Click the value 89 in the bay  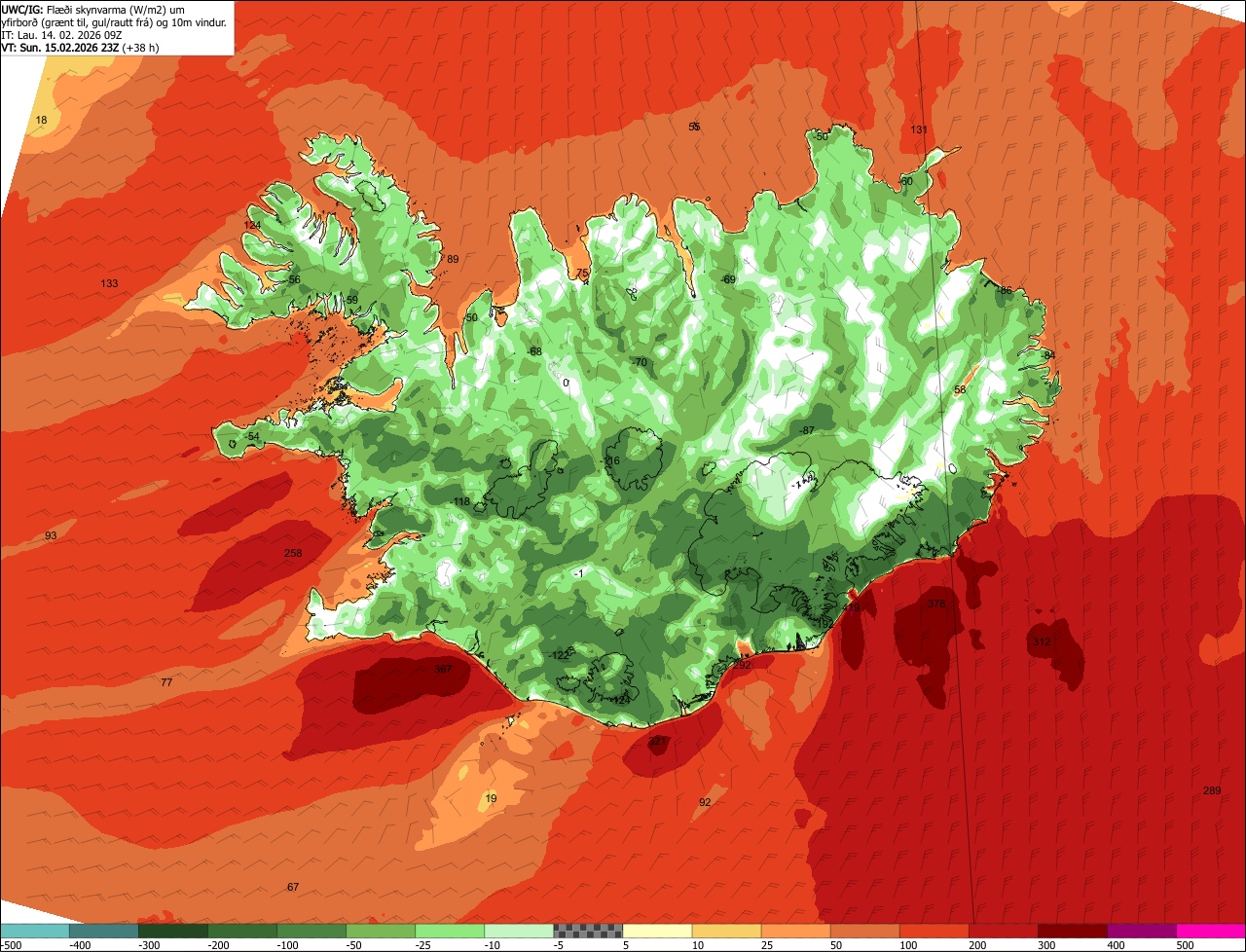click(453, 259)
